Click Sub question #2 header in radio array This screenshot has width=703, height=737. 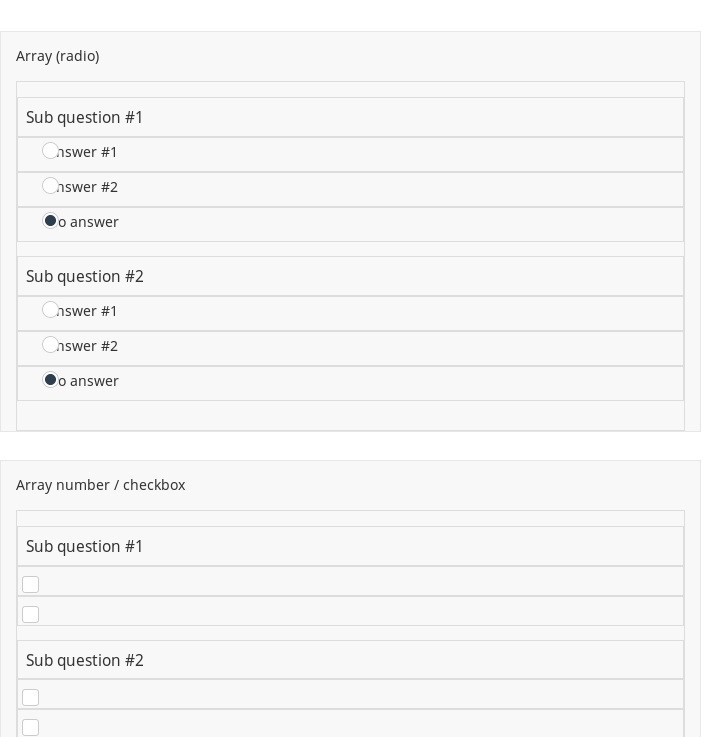[85, 277]
